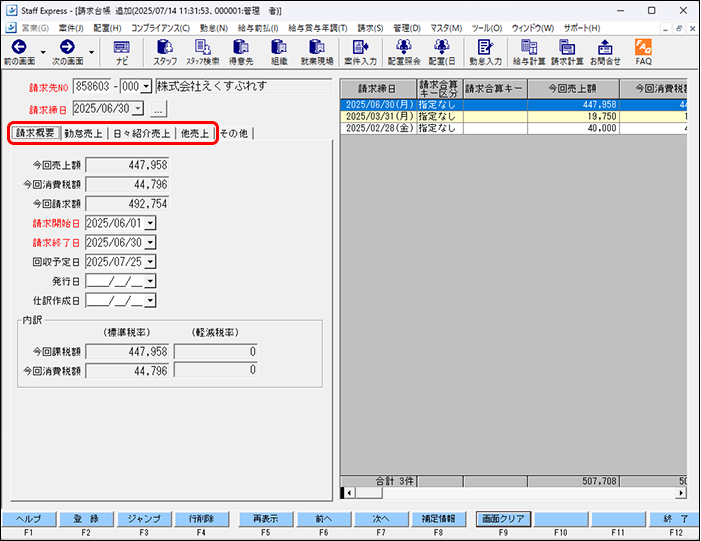
Task: Expand the 次の画面 history dropdown arrow
Action: tap(92, 52)
